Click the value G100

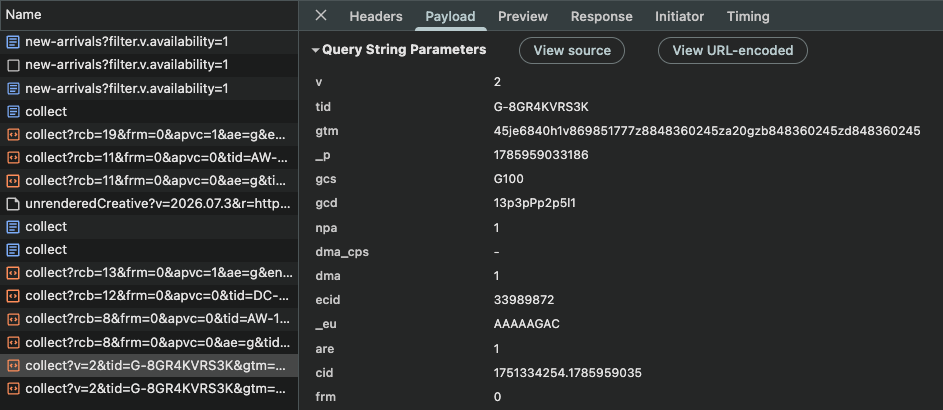tap(509, 179)
